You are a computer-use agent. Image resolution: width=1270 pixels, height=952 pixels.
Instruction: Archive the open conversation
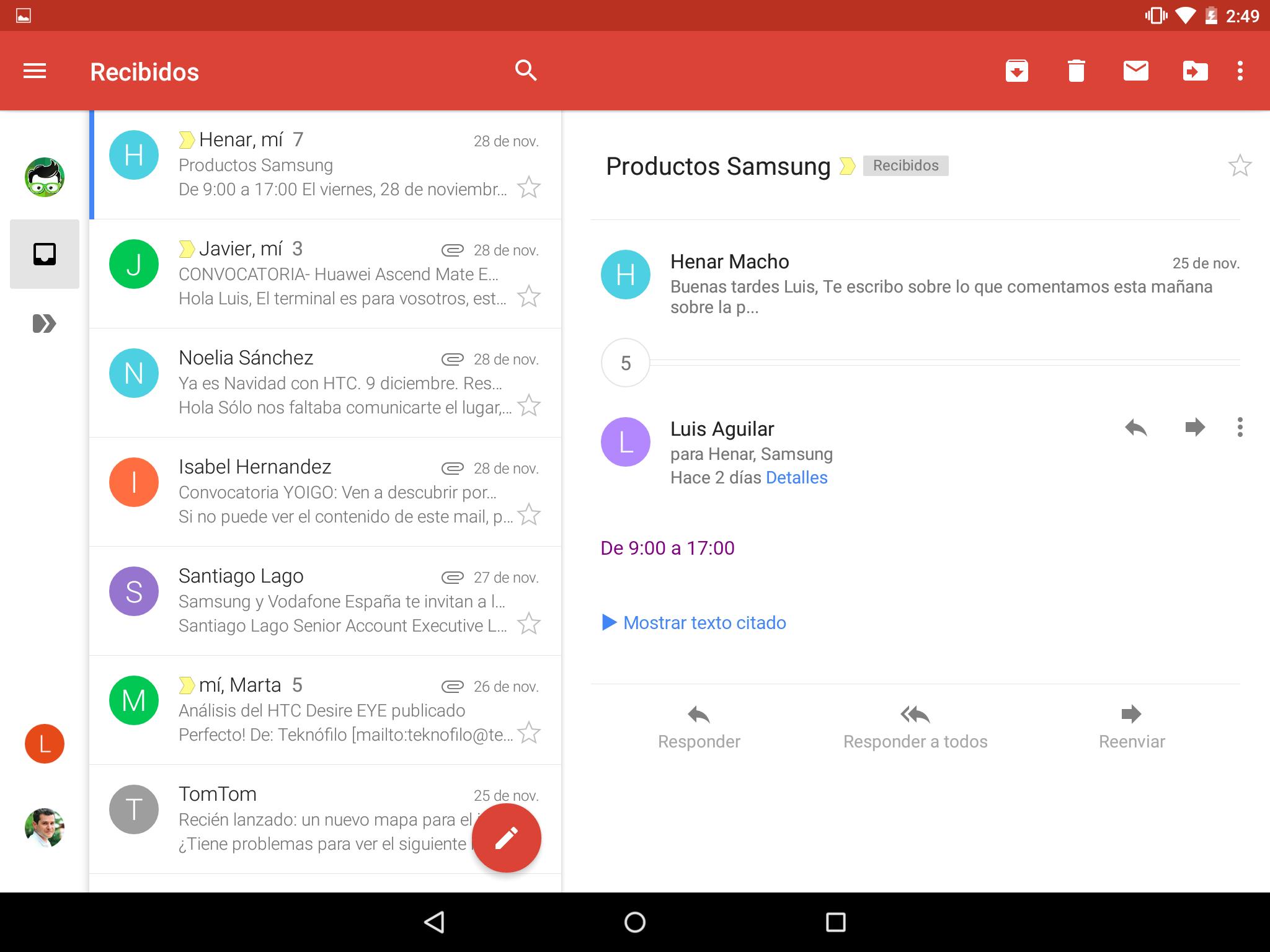pos(1016,71)
